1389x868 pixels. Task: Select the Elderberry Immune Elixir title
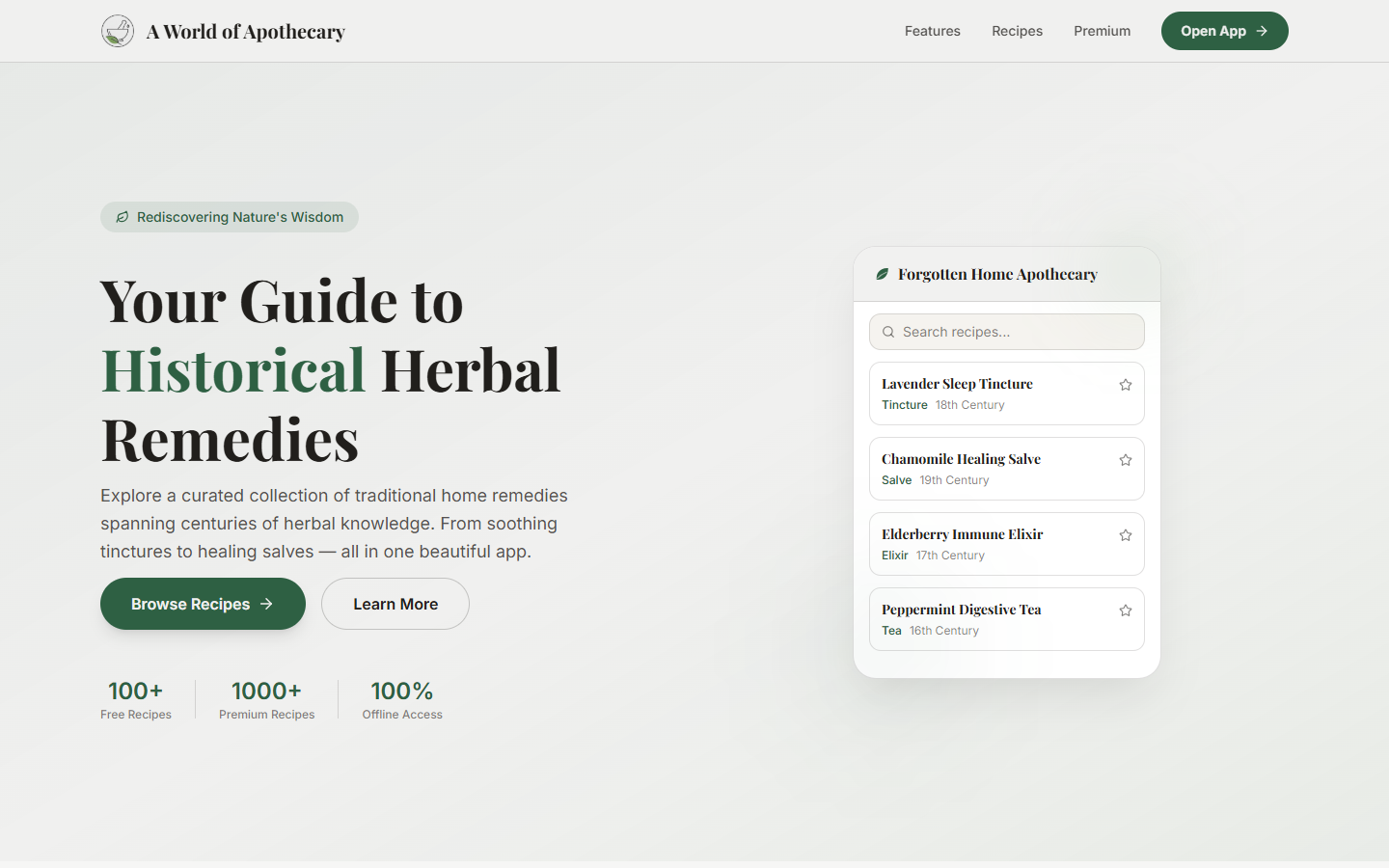(962, 534)
